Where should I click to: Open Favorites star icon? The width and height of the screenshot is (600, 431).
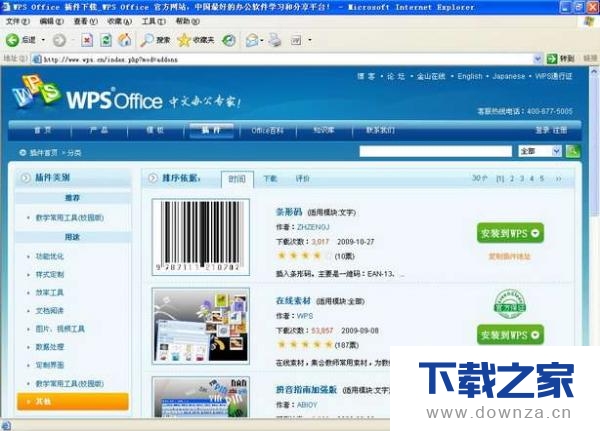pyautogui.click(x=184, y=40)
